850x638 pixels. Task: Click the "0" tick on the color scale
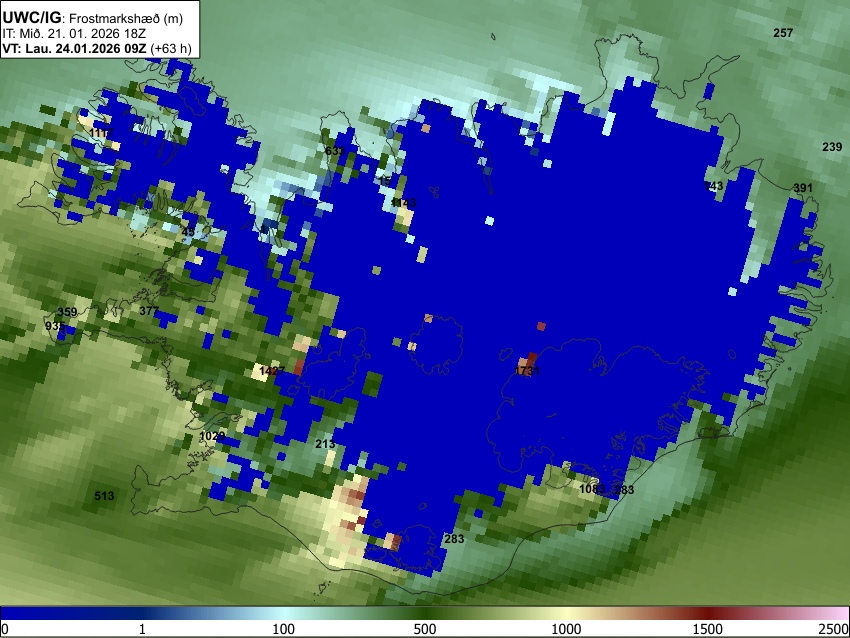tap(5, 629)
